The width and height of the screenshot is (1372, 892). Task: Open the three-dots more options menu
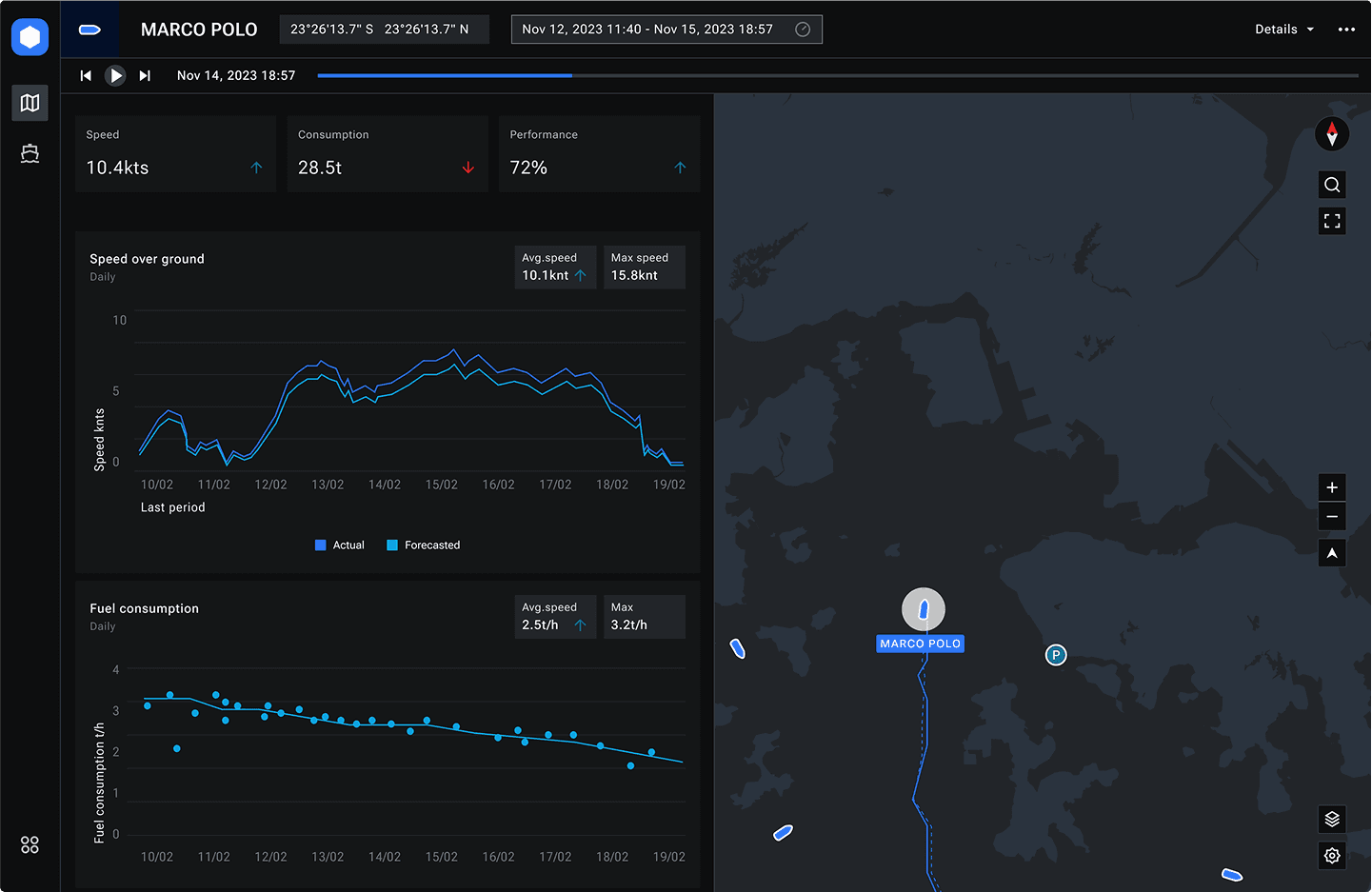tap(1346, 30)
